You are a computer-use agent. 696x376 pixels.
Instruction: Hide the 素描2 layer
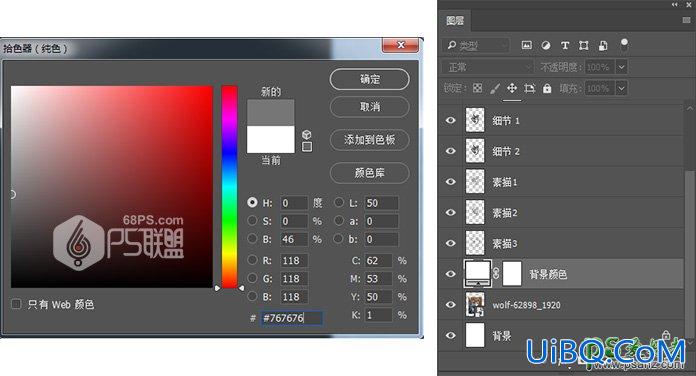pos(451,212)
